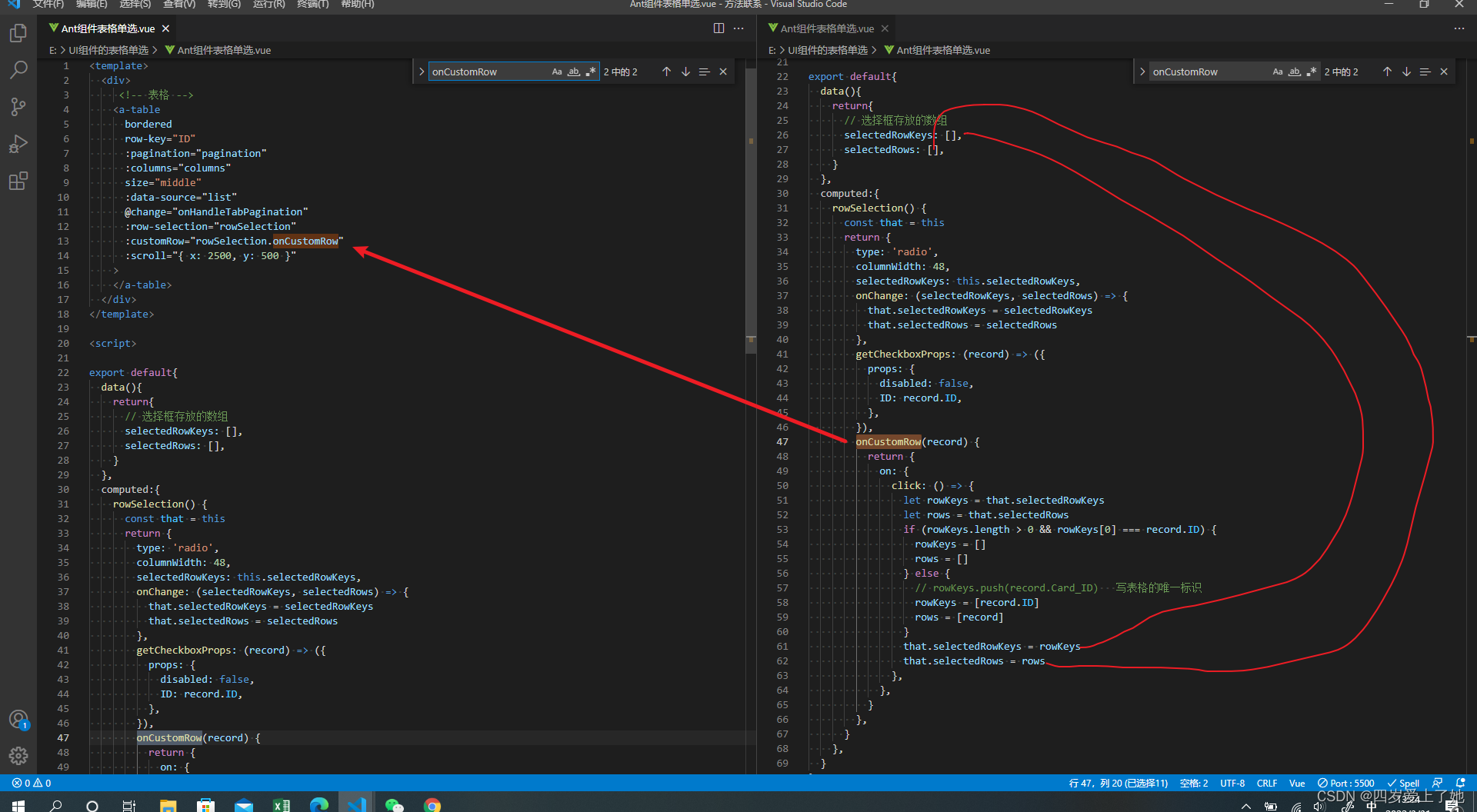Open Windows Start menu

tap(18, 805)
